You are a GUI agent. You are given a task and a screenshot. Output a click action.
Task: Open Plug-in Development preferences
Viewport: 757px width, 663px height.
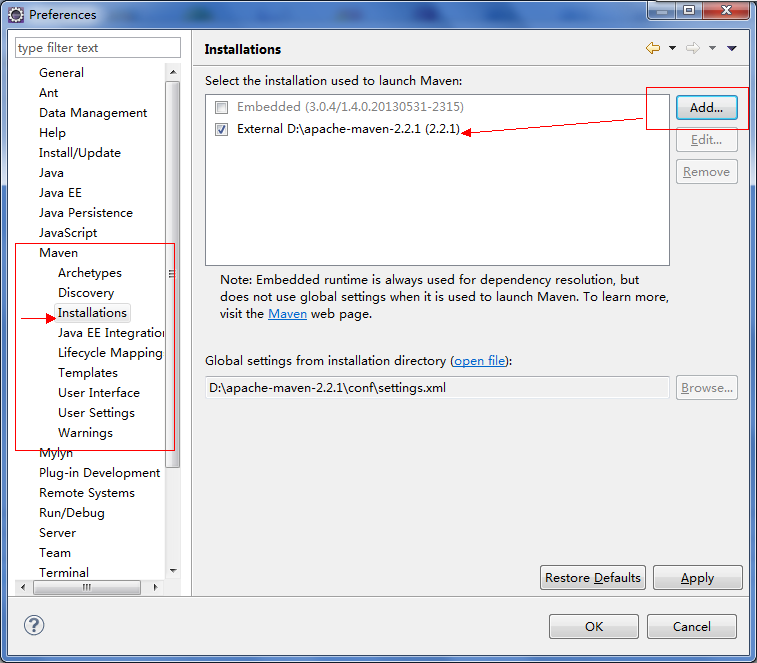coord(99,473)
